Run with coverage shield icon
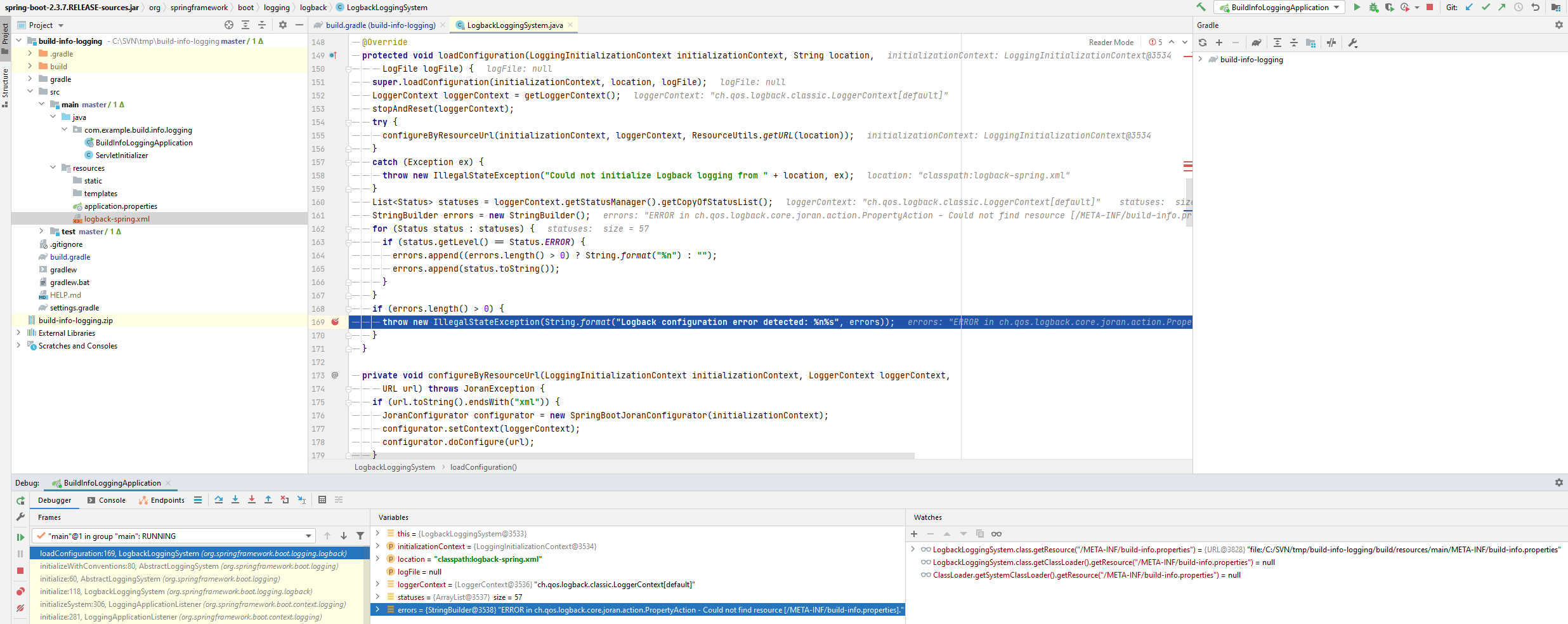This screenshot has width=1568, height=624. (1389, 7)
